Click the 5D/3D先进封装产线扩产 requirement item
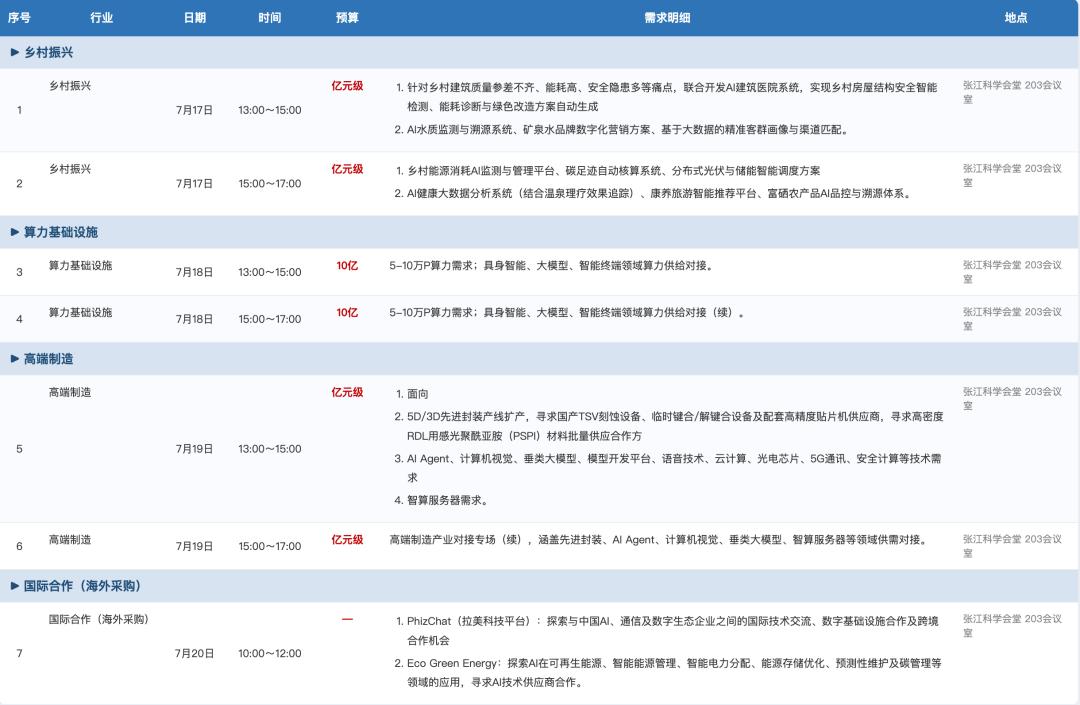 675,426
